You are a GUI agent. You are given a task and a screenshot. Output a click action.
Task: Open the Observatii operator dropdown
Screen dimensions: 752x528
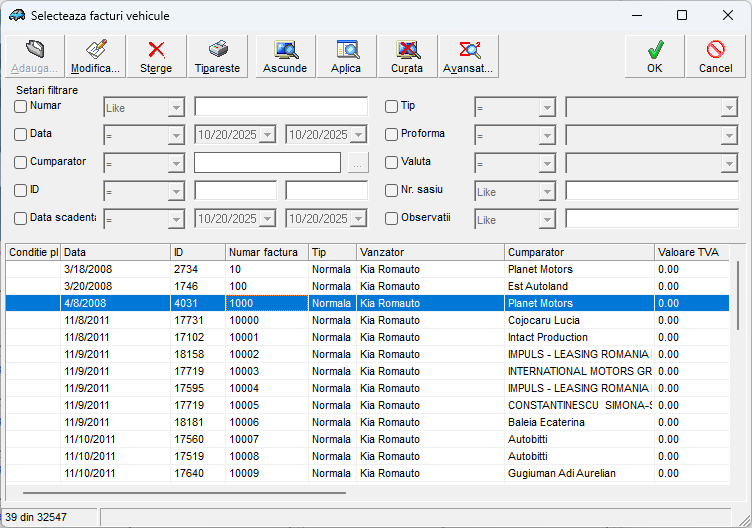[x=546, y=219]
